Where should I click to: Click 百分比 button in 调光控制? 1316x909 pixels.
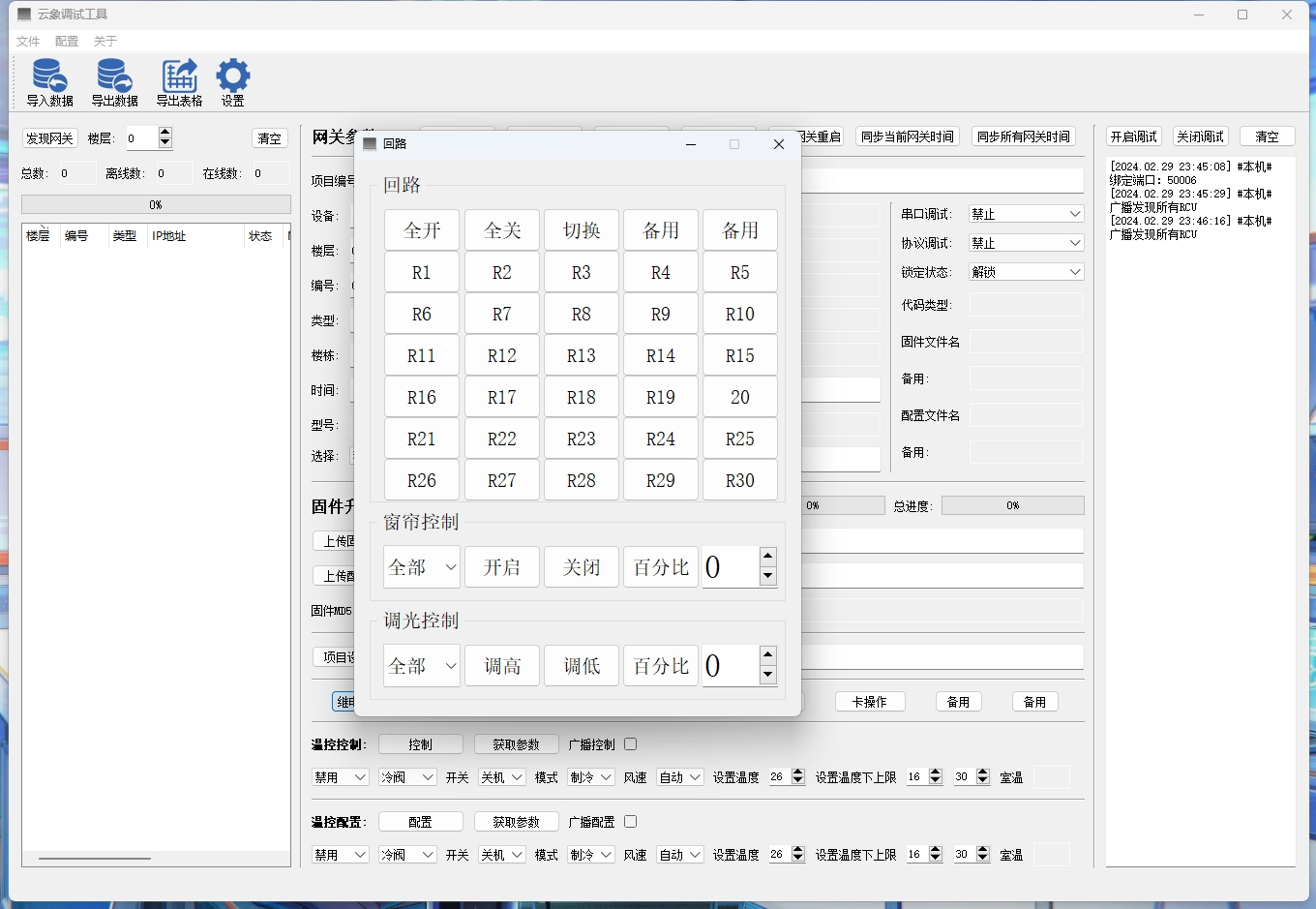tap(661, 666)
